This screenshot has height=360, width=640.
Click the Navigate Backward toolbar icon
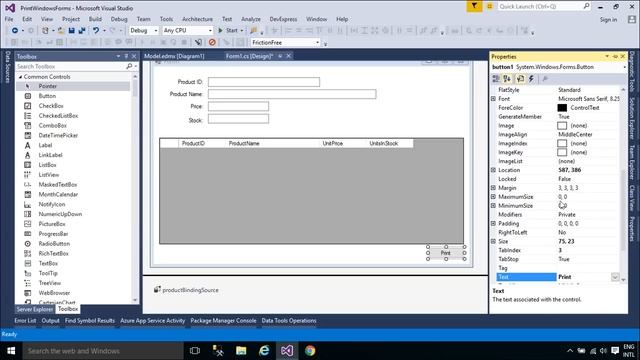click(x=15, y=31)
